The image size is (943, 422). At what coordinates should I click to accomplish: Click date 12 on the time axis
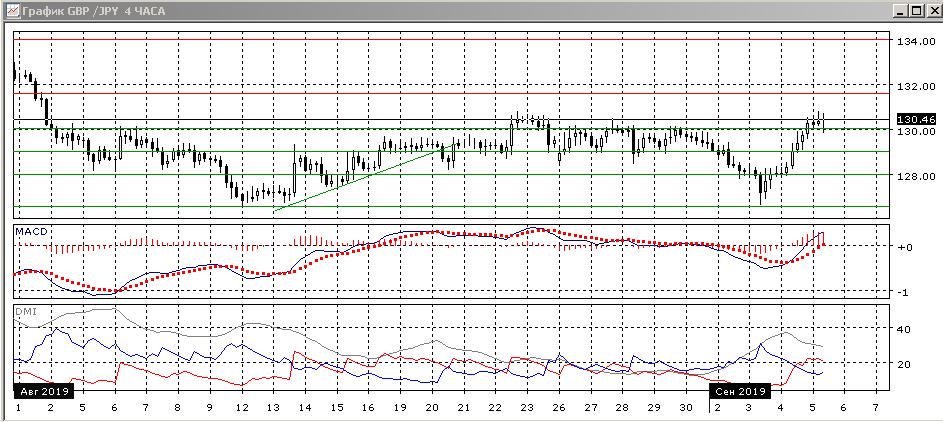point(242,408)
